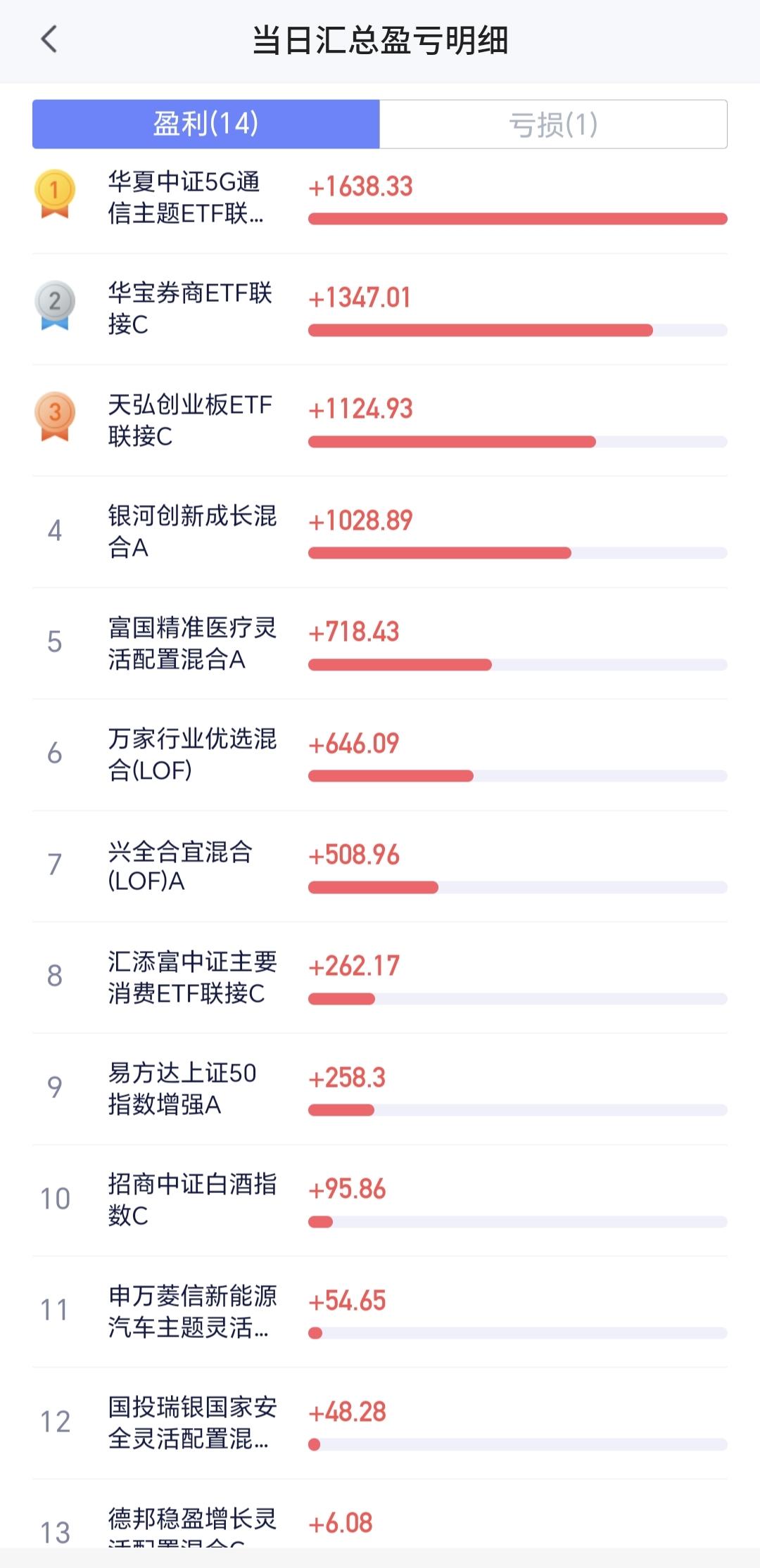Viewport: 760px width, 1568px height.
Task: Tap the +6.08 profit of 德邦稳盈增长
Action: (341, 1523)
